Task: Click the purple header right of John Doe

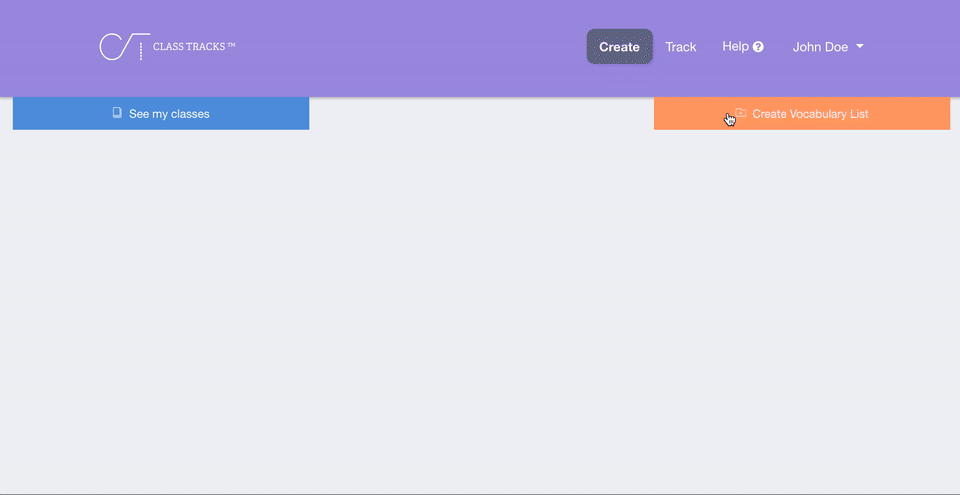Action: click(915, 47)
